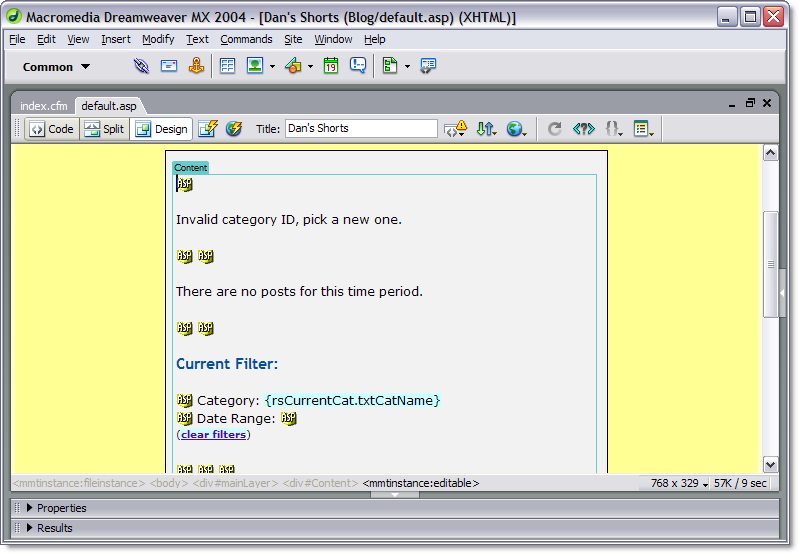Expand the Properties panel
The image size is (799, 554).
coord(60,508)
